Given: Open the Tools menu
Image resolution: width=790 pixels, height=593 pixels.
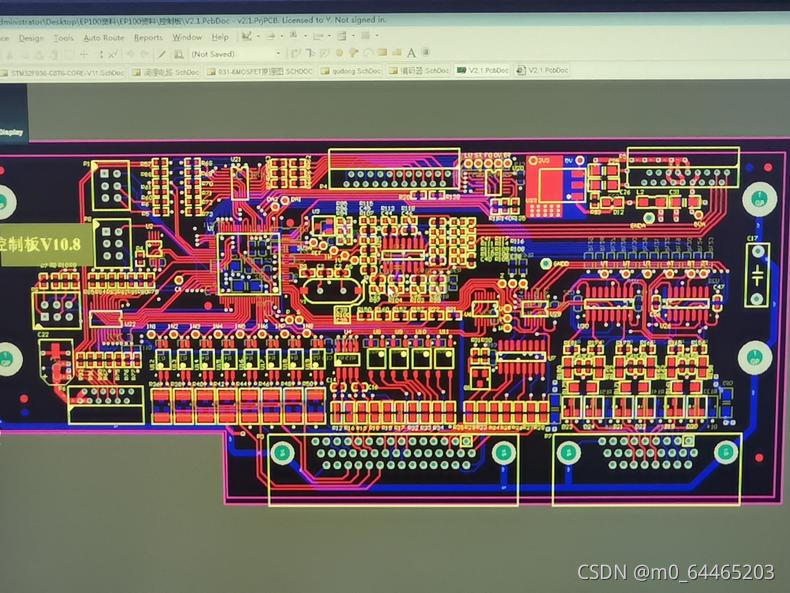Looking at the screenshot, I should click(x=63, y=38).
